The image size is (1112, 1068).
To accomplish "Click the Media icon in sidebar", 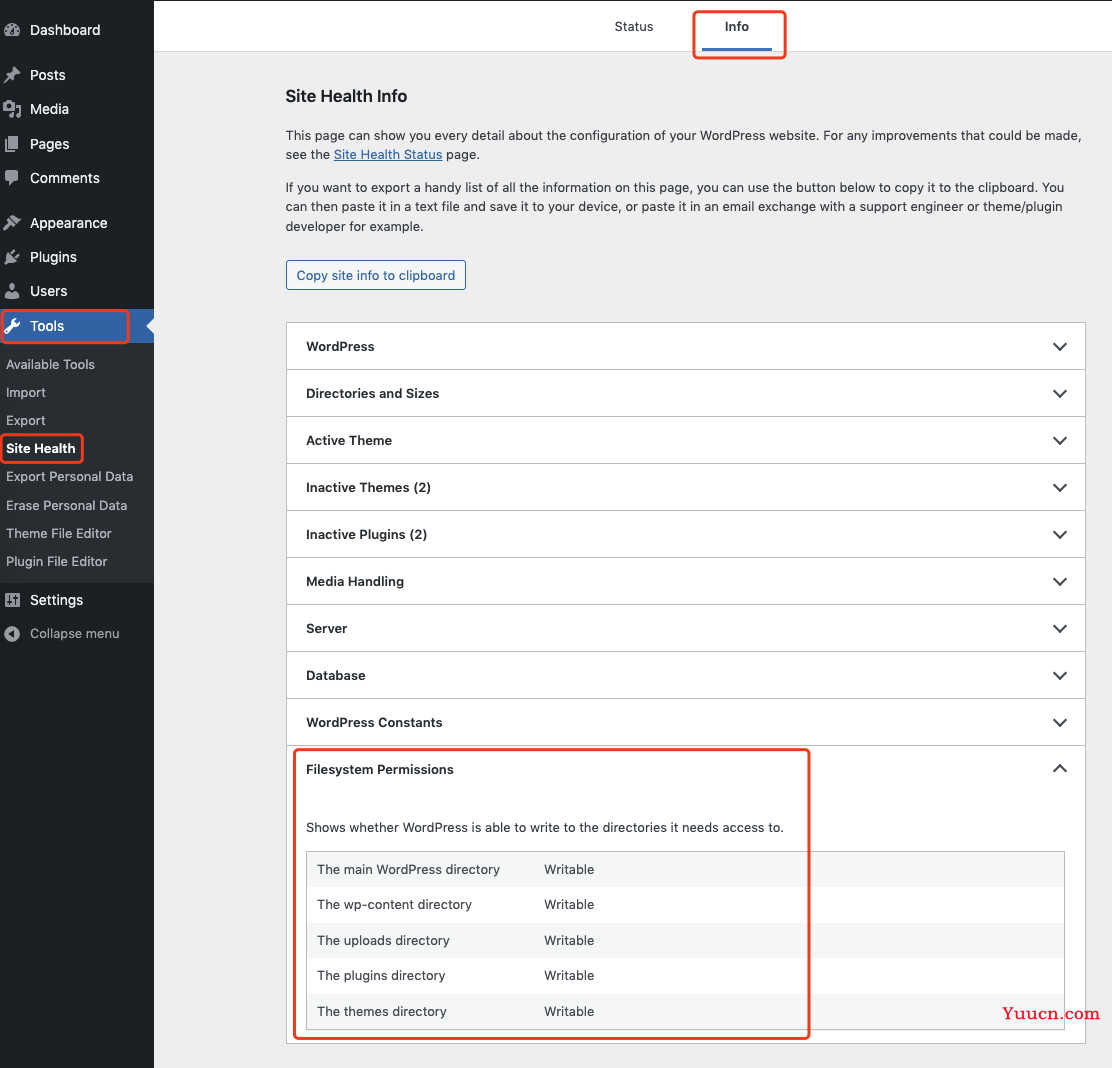I will coord(12,109).
